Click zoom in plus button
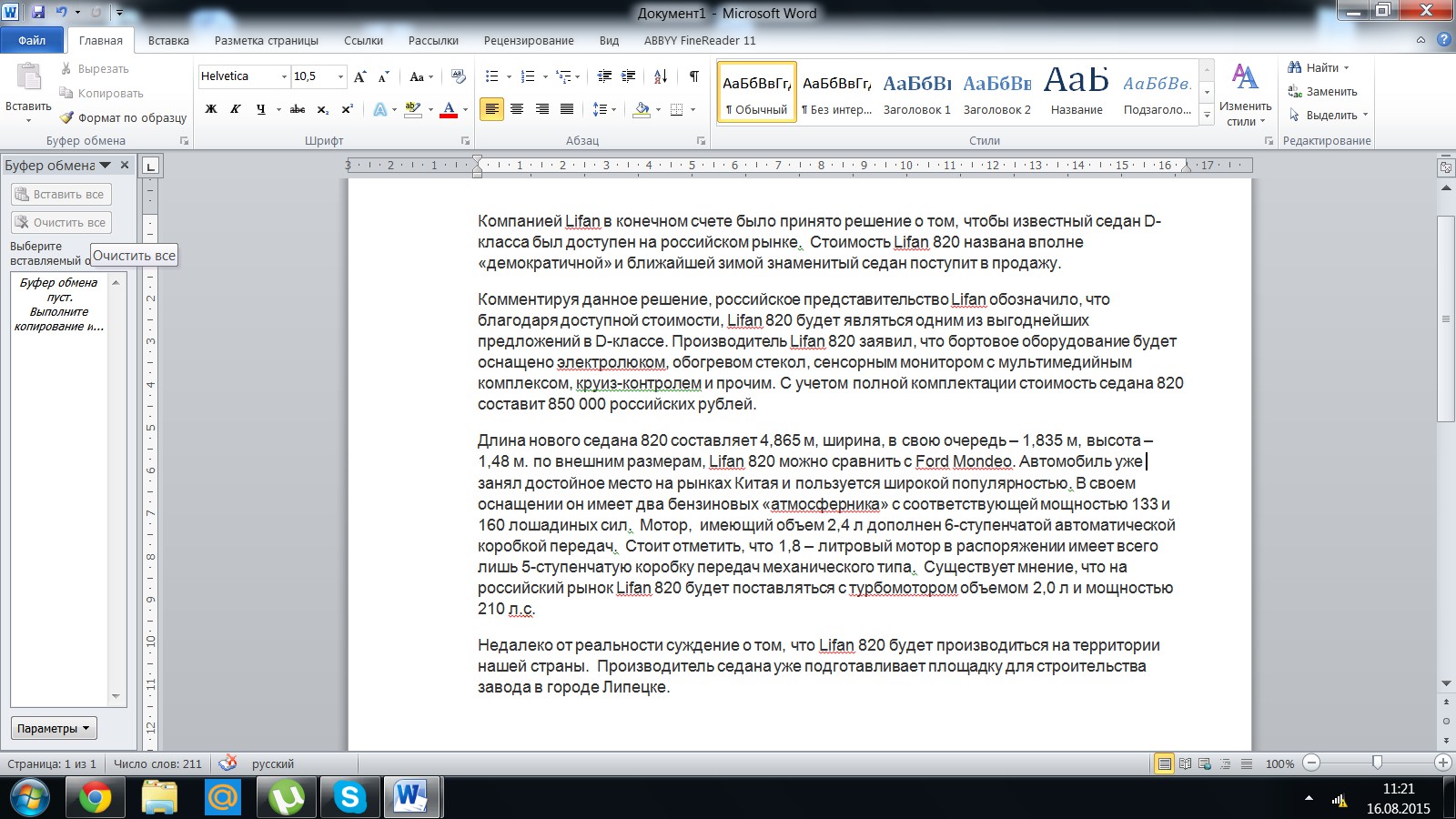The height and width of the screenshot is (819, 1456). click(1442, 763)
